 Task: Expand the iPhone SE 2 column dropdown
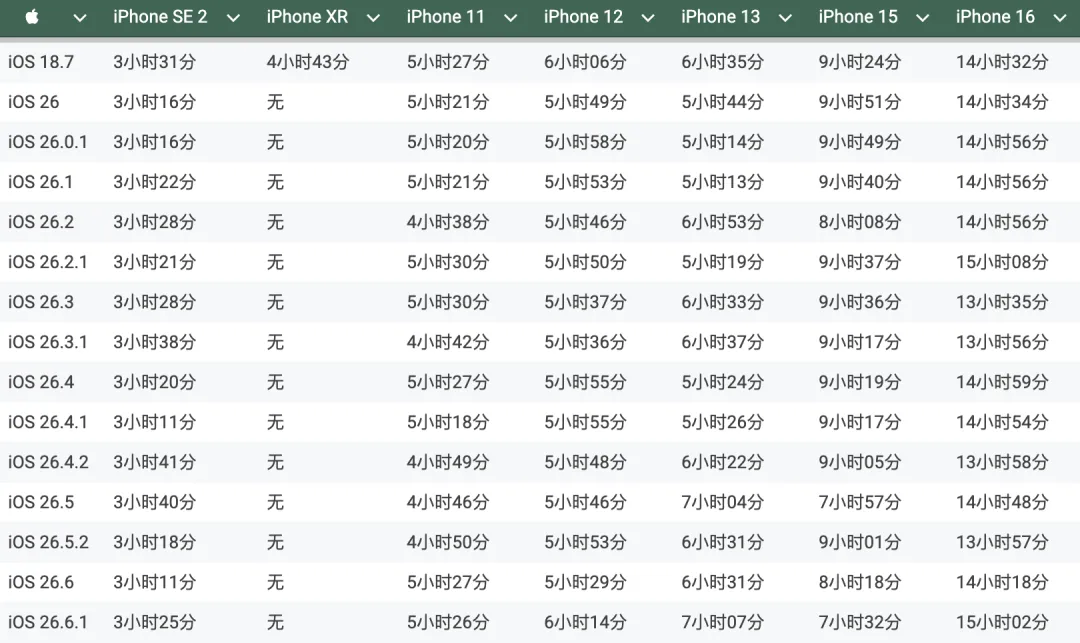(233, 18)
